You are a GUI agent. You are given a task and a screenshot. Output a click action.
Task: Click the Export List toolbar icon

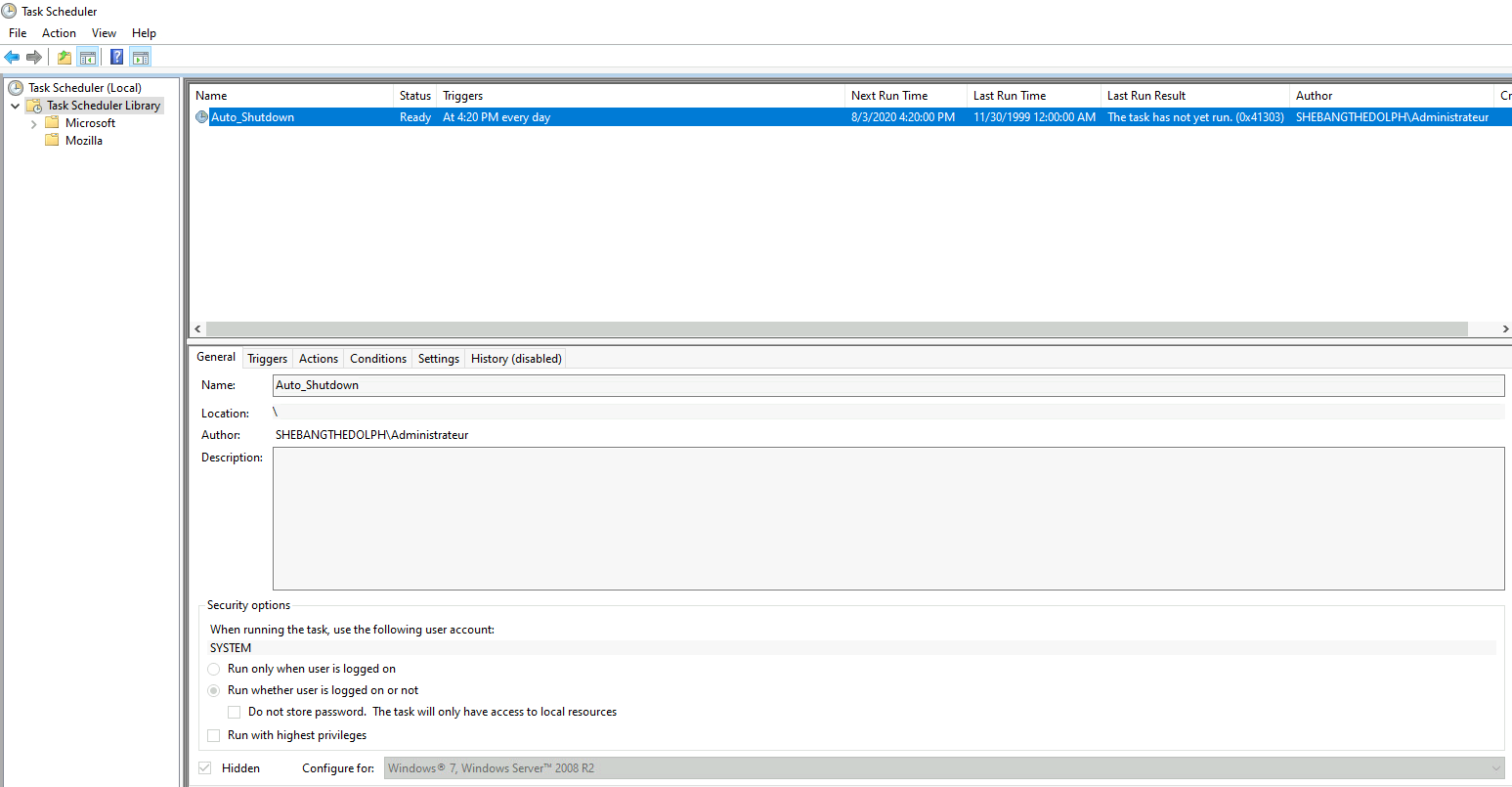tap(63, 57)
